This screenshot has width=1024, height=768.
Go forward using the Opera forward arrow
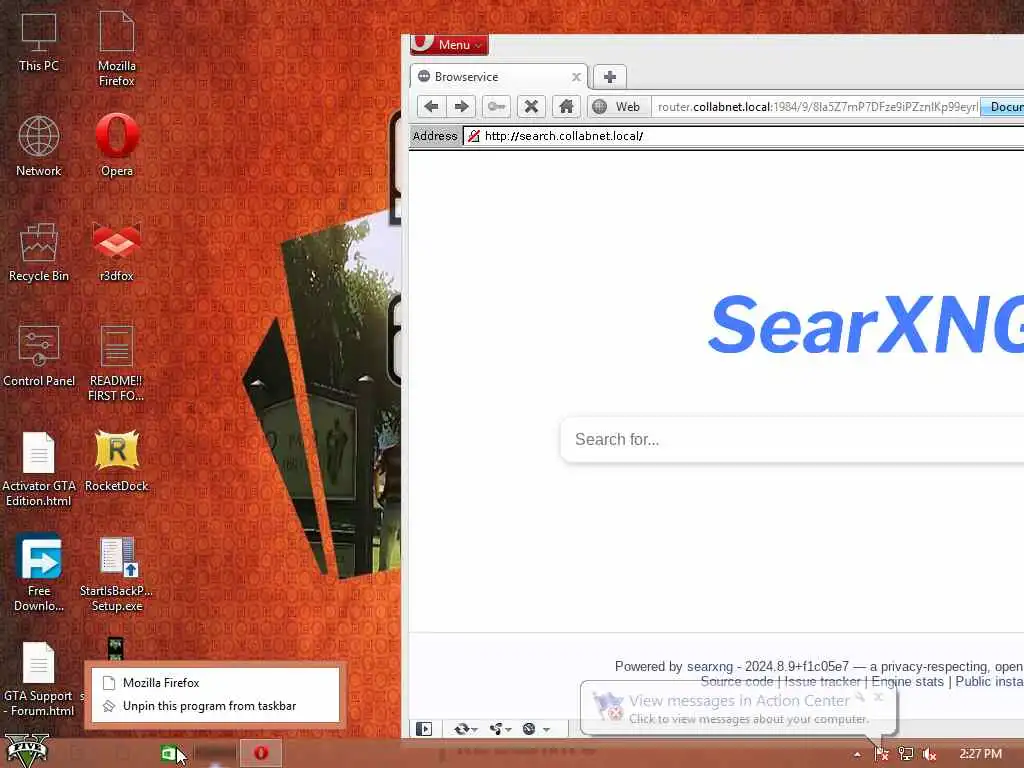pos(462,106)
